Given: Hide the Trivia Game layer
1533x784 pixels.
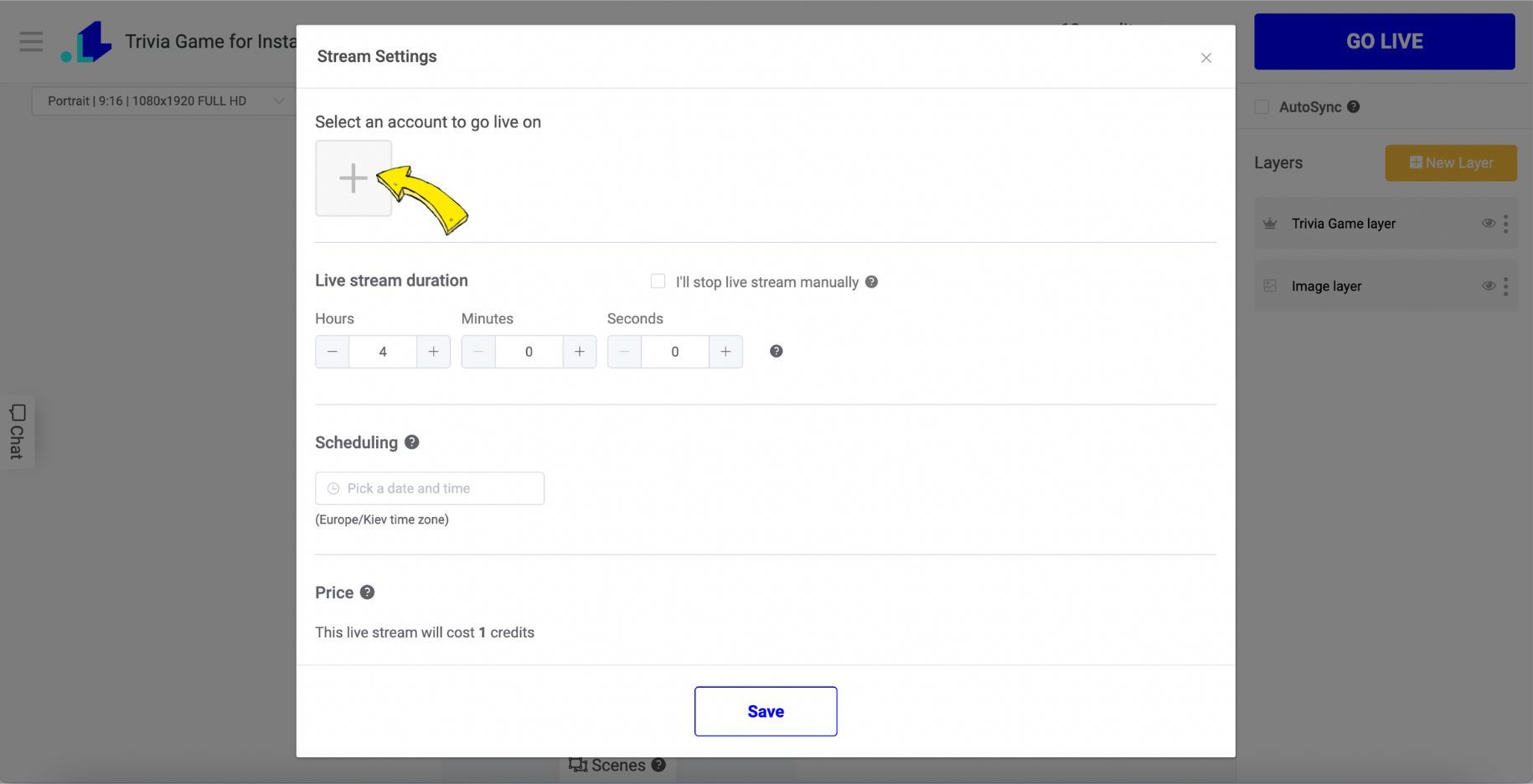Looking at the screenshot, I should (1488, 223).
